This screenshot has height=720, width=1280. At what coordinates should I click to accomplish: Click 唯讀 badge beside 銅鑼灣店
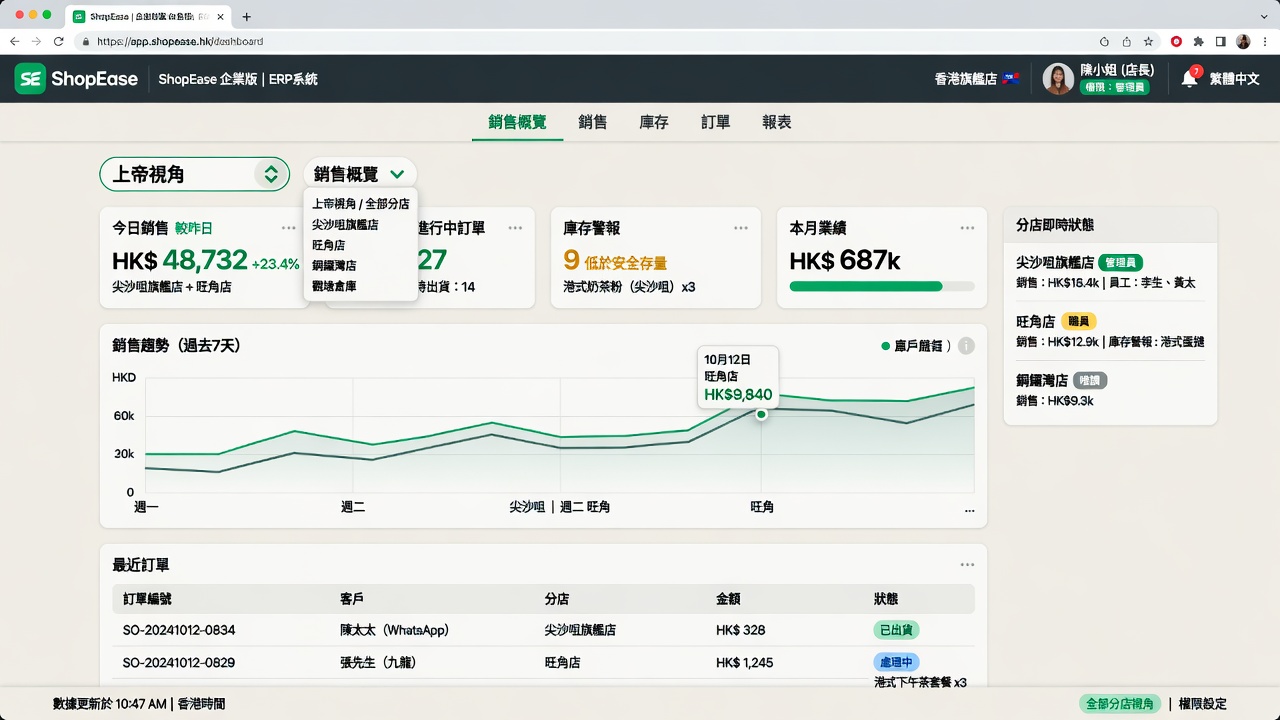click(x=1090, y=380)
